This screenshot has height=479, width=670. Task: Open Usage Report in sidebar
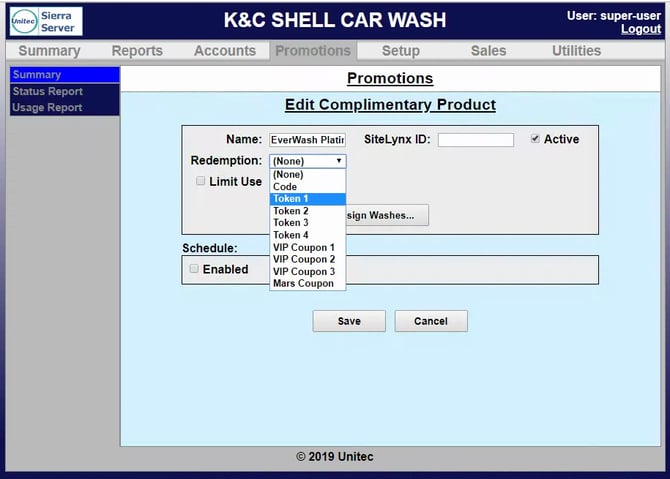48,107
